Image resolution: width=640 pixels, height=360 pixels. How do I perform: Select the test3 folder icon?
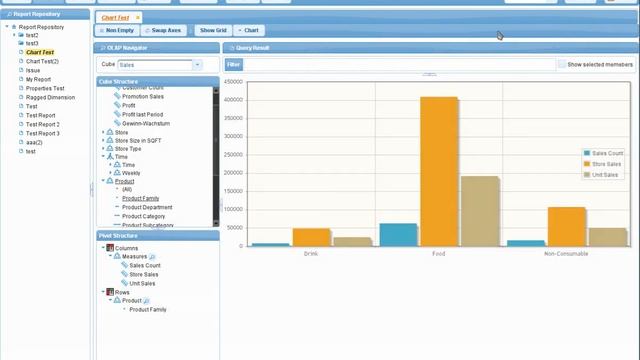(21, 43)
